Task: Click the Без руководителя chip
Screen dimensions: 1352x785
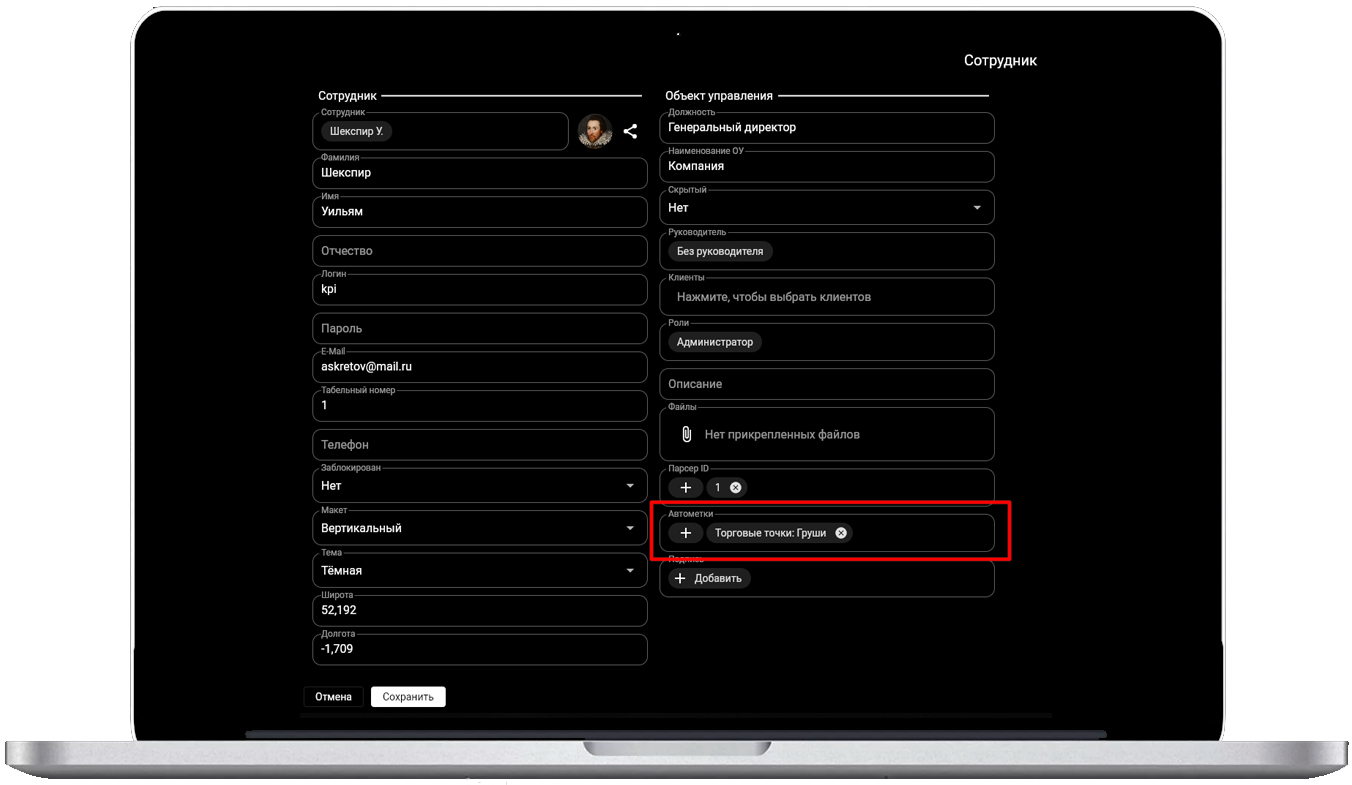Action: click(x=720, y=252)
